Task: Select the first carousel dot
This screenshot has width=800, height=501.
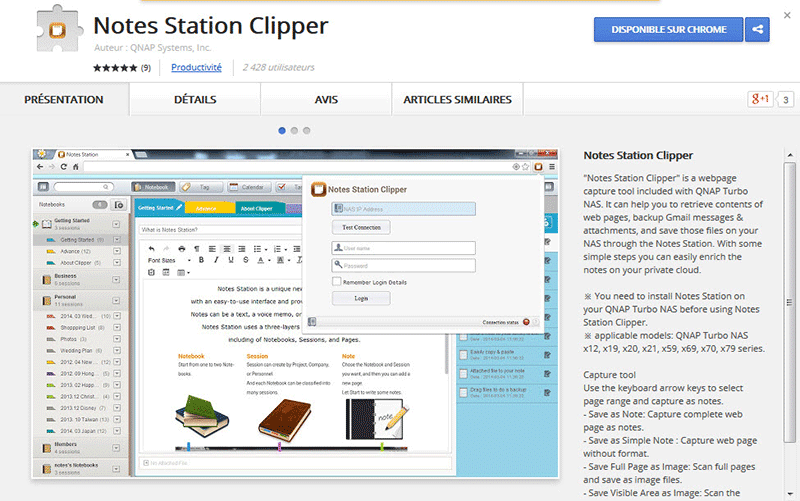Action: click(282, 131)
